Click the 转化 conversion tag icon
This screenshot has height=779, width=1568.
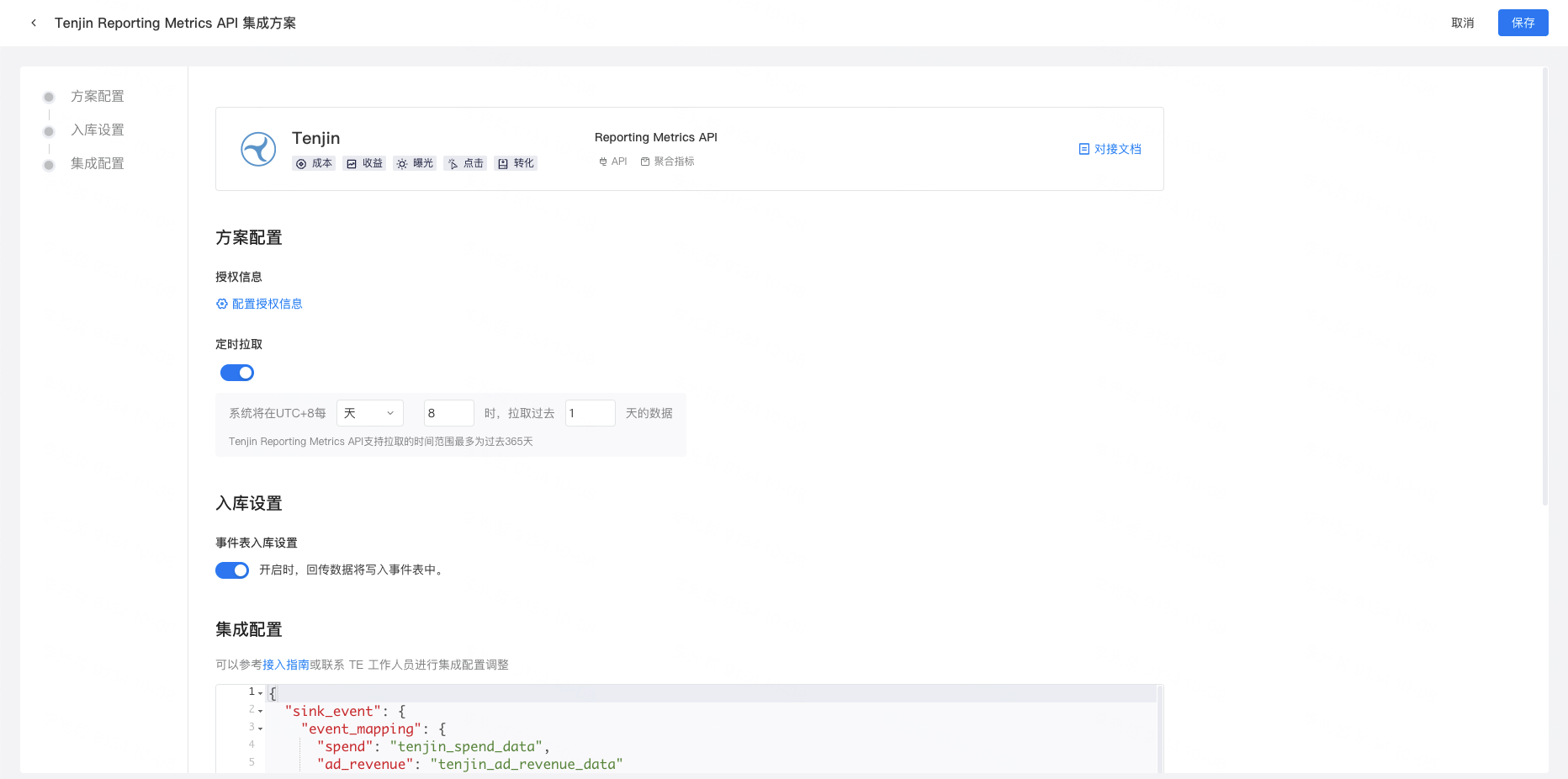point(503,163)
